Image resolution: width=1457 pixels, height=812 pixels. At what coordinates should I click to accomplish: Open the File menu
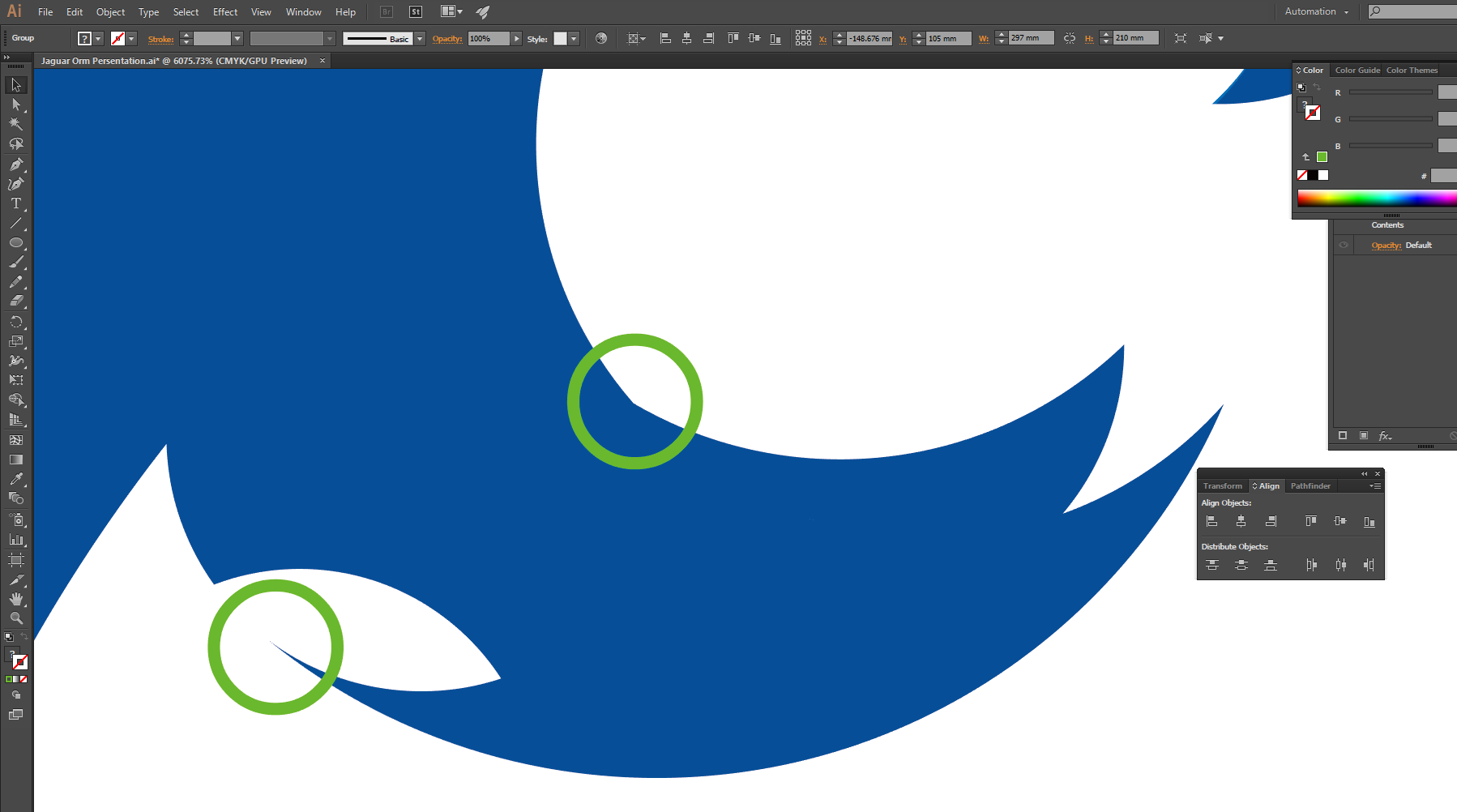(45, 12)
